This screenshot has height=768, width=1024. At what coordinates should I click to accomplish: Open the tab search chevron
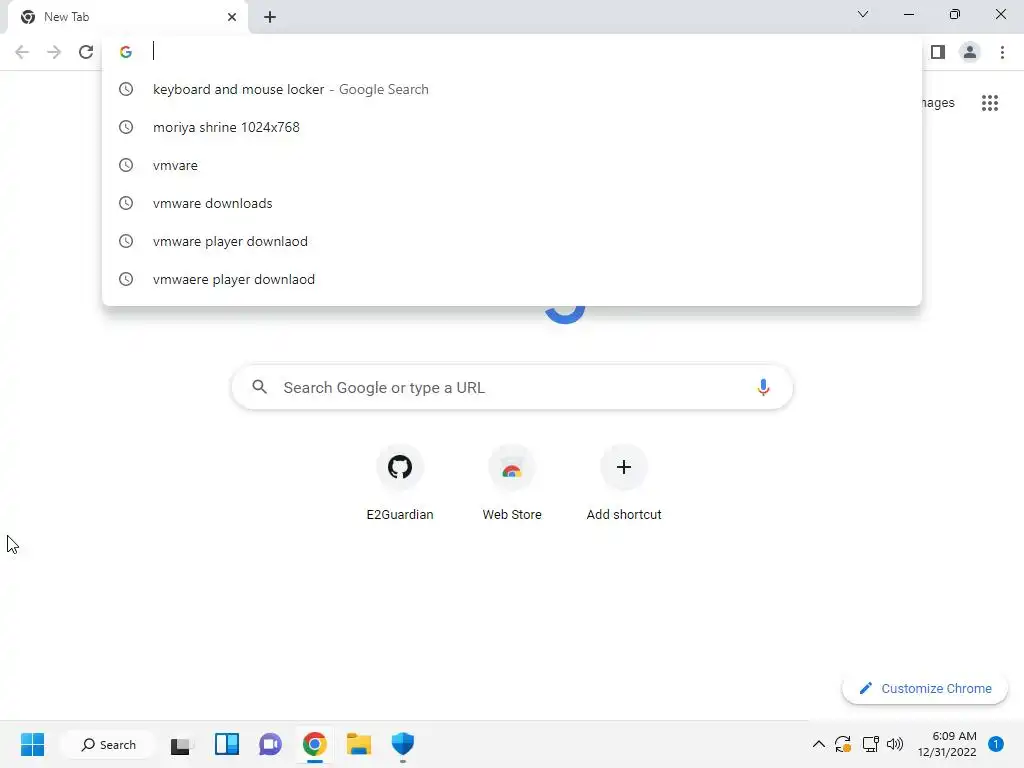point(863,14)
